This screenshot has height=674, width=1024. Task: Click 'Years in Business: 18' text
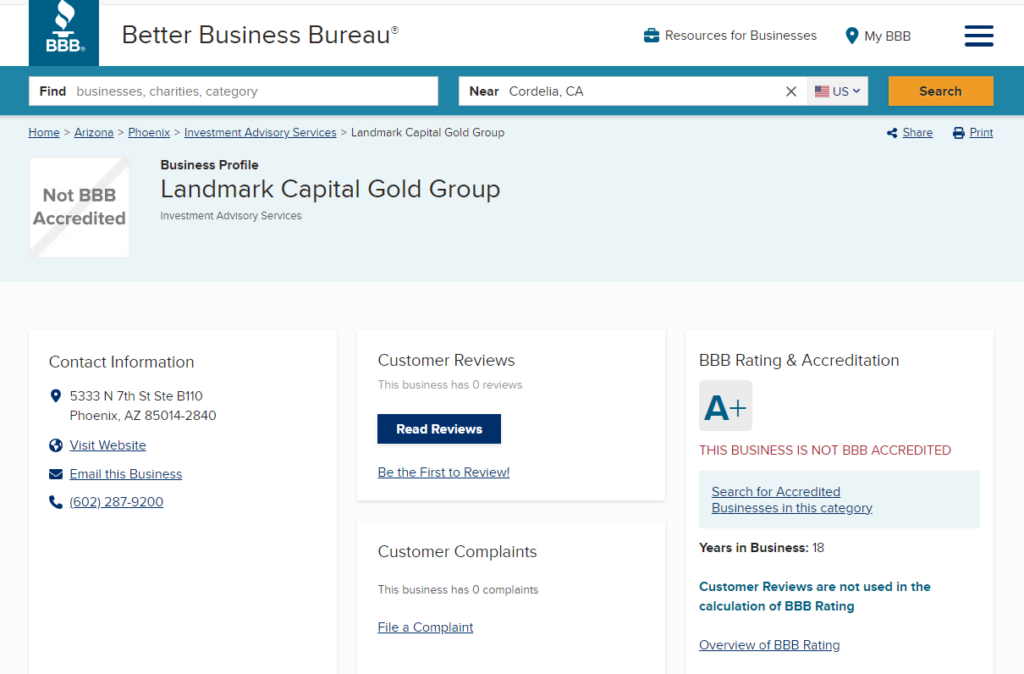coord(761,548)
